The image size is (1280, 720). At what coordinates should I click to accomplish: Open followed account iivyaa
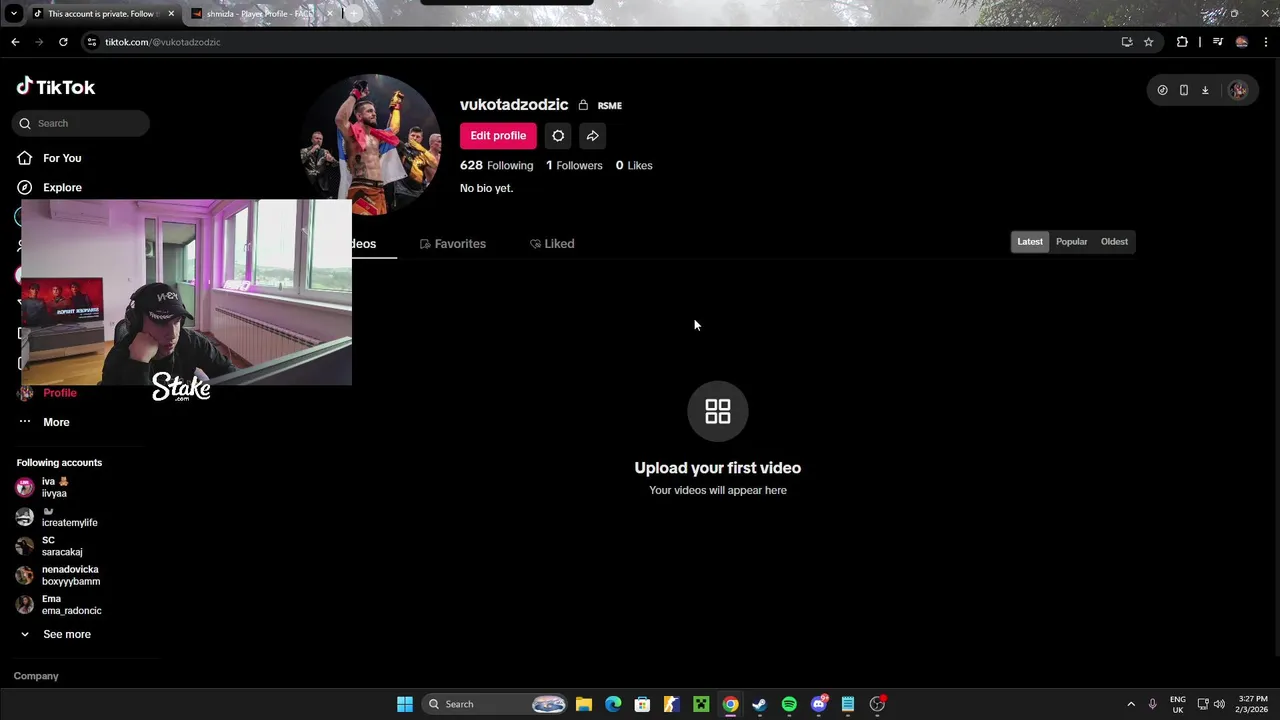pyautogui.click(x=56, y=487)
